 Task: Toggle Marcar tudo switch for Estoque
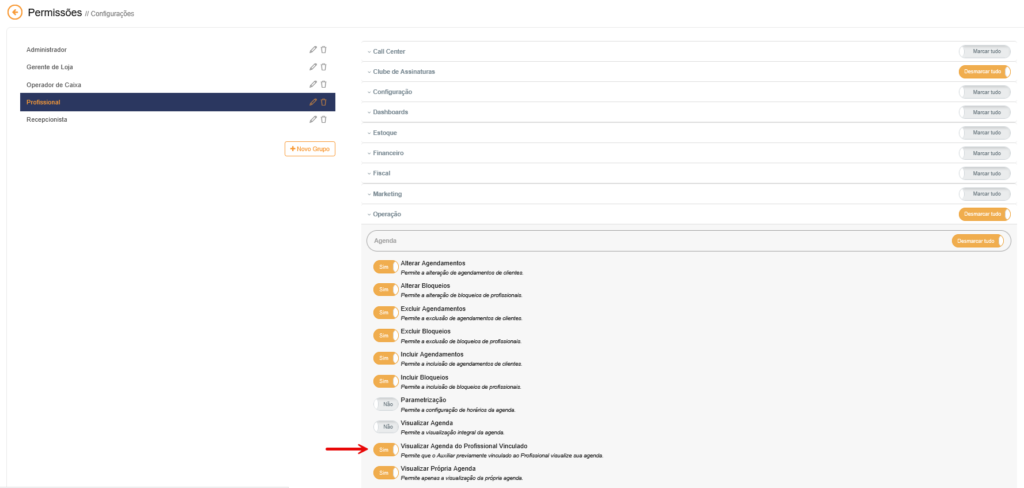984,133
